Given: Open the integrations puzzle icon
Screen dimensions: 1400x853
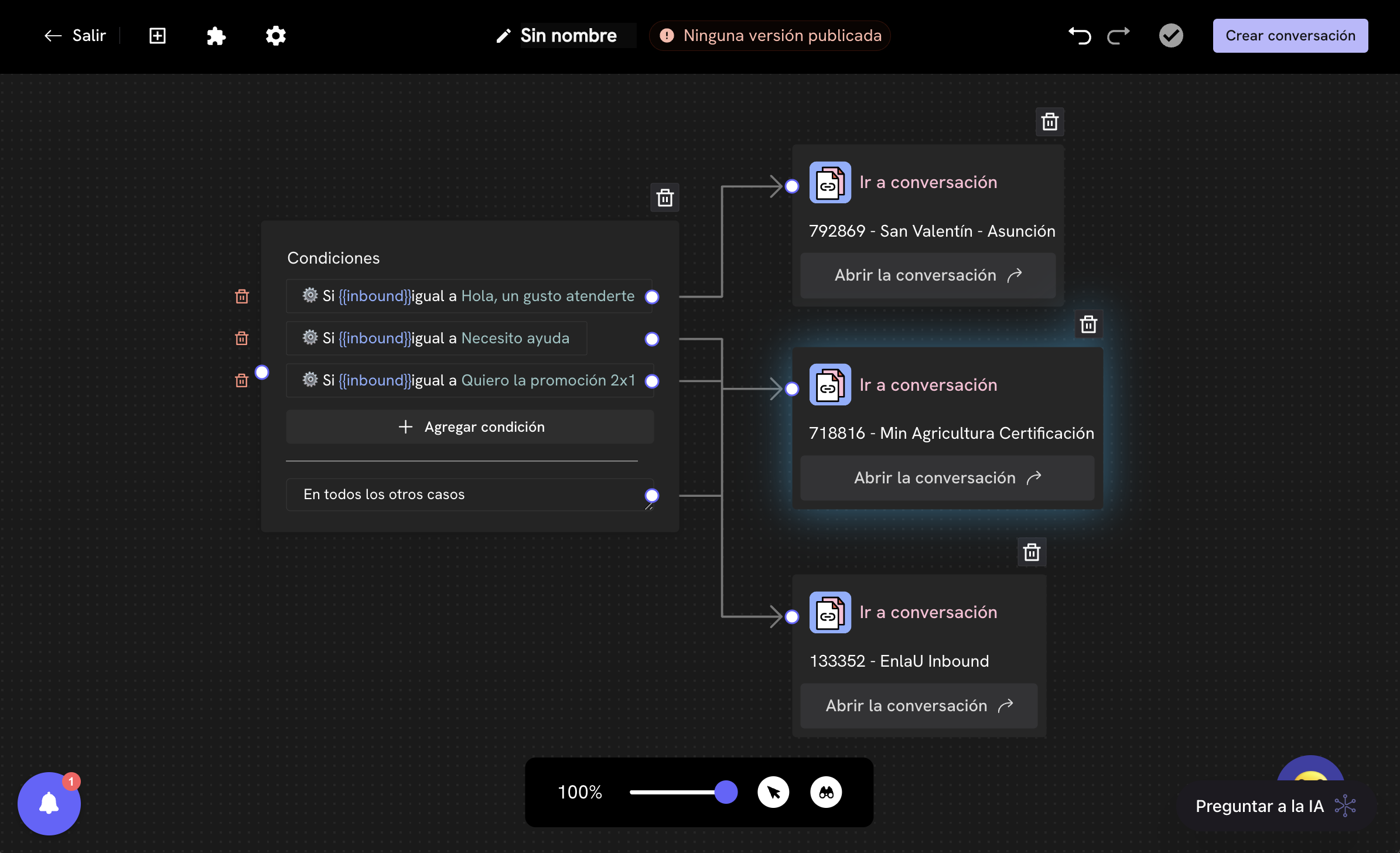Looking at the screenshot, I should click(216, 36).
